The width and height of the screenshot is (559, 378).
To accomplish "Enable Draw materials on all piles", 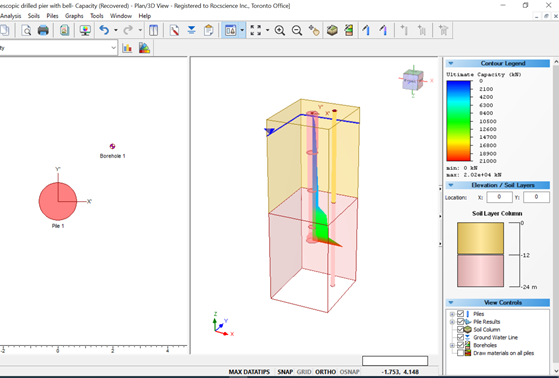I will (460, 353).
